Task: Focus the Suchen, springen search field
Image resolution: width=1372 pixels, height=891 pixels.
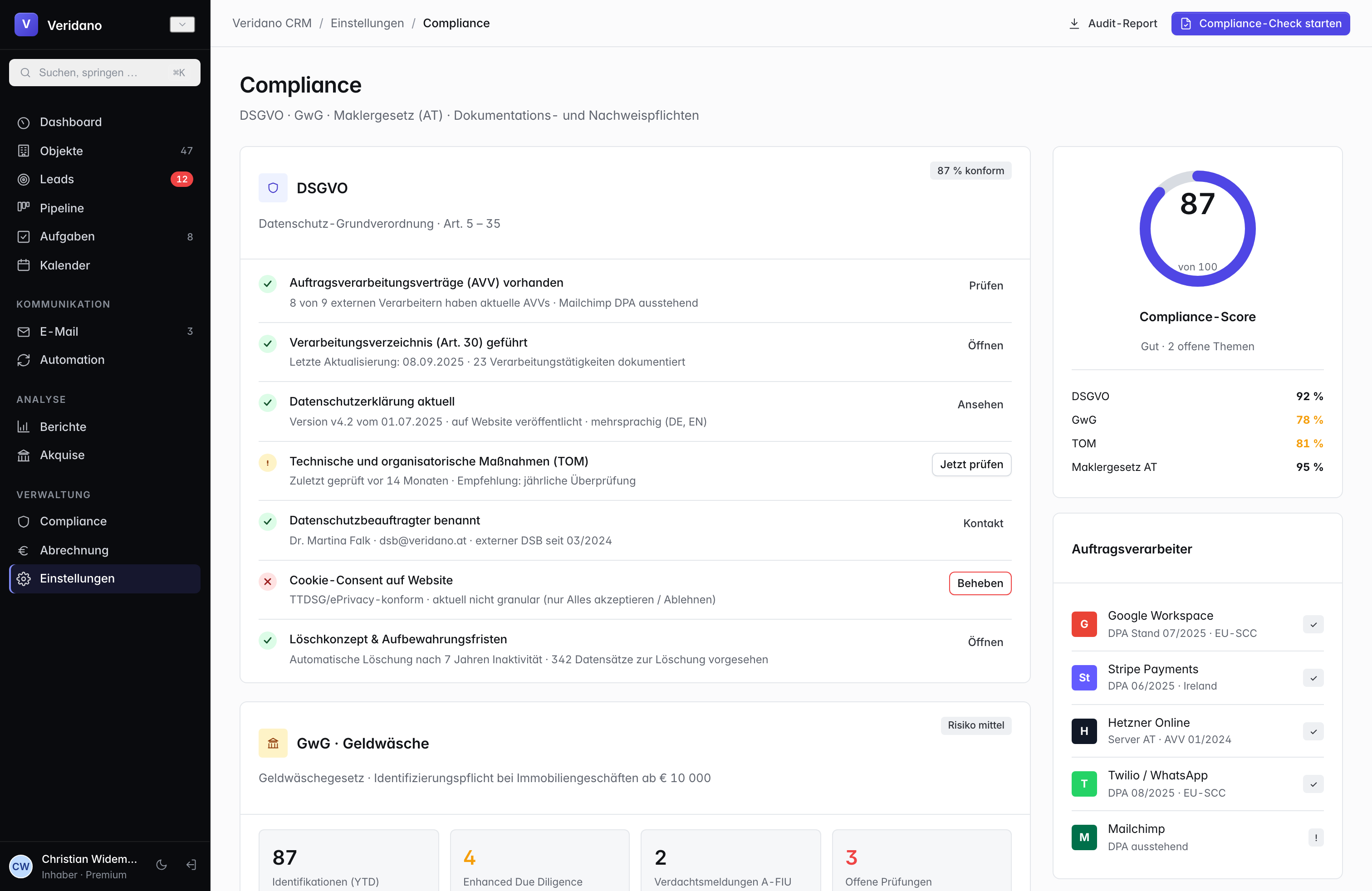Action: pyautogui.click(x=104, y=73)
